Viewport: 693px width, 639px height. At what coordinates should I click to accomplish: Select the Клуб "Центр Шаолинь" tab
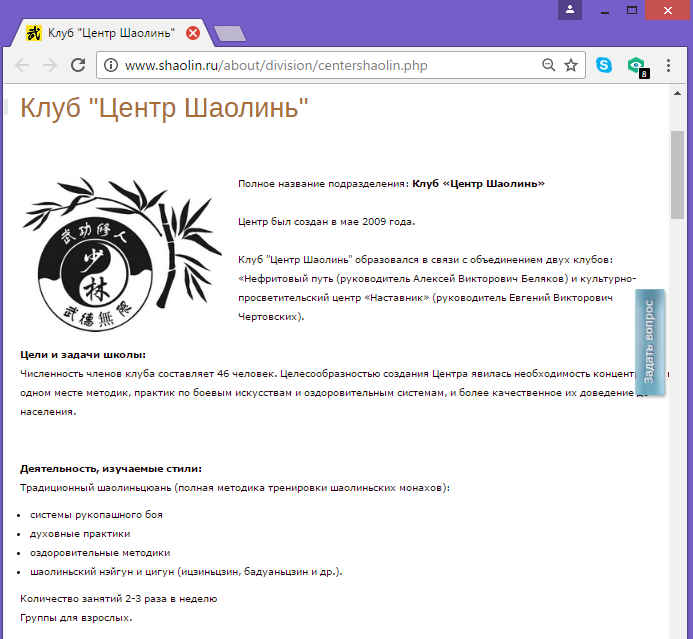pos(111,33)
